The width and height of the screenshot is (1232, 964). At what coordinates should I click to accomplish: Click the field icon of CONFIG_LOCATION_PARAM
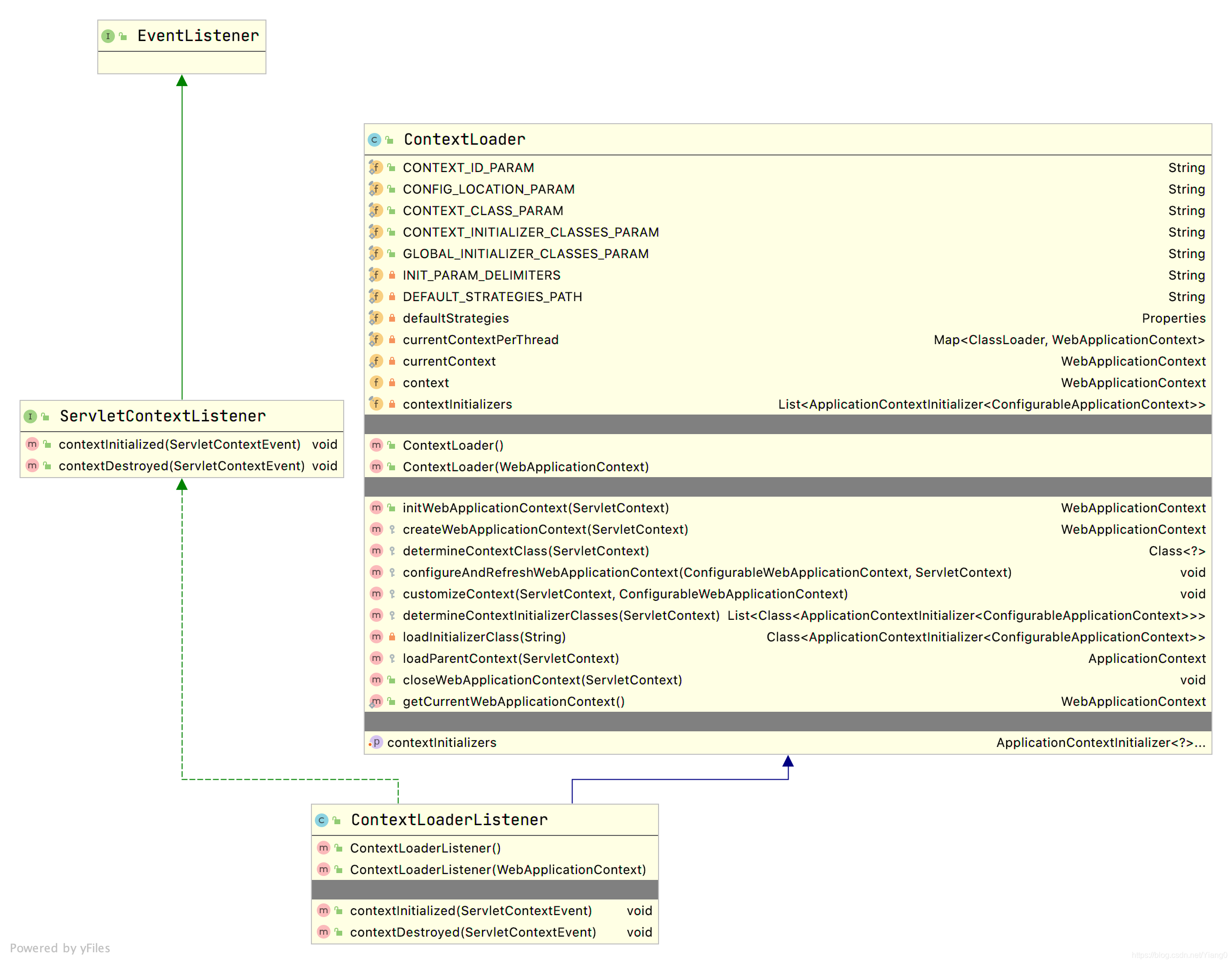(376, 189)
